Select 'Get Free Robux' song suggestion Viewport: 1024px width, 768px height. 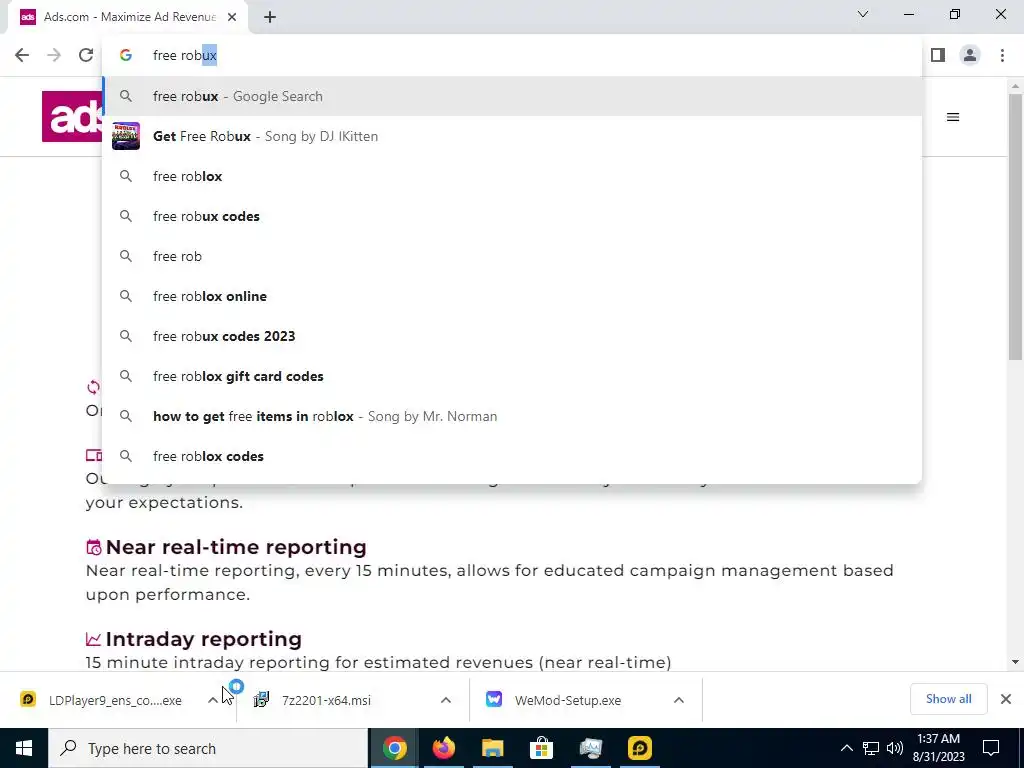click(x=513, y=136)
